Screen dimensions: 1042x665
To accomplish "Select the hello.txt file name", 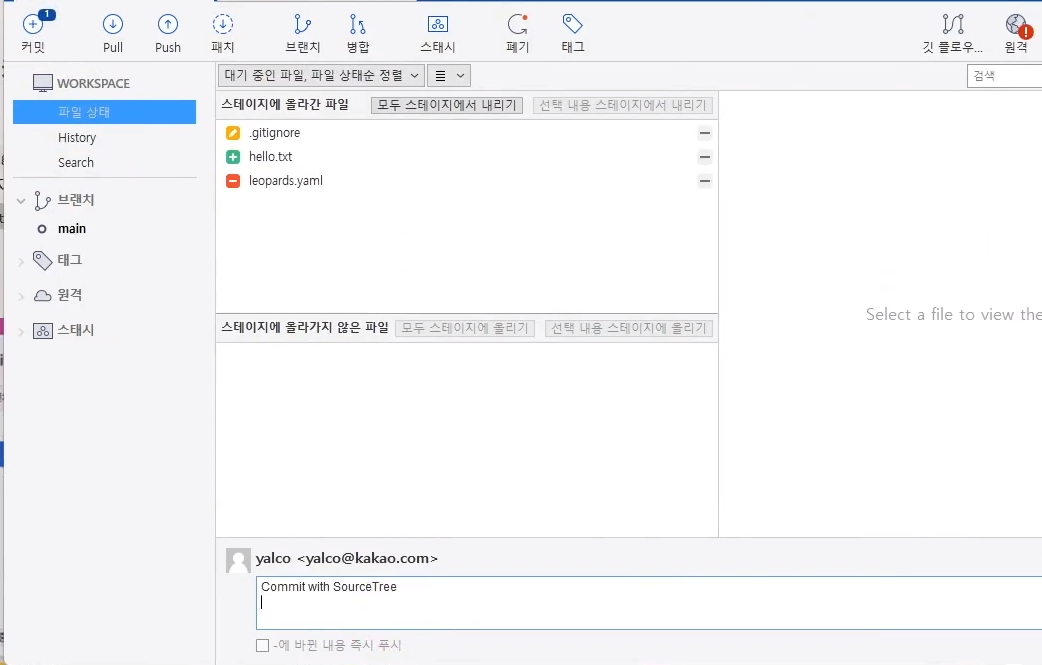I will click(270, 157).
